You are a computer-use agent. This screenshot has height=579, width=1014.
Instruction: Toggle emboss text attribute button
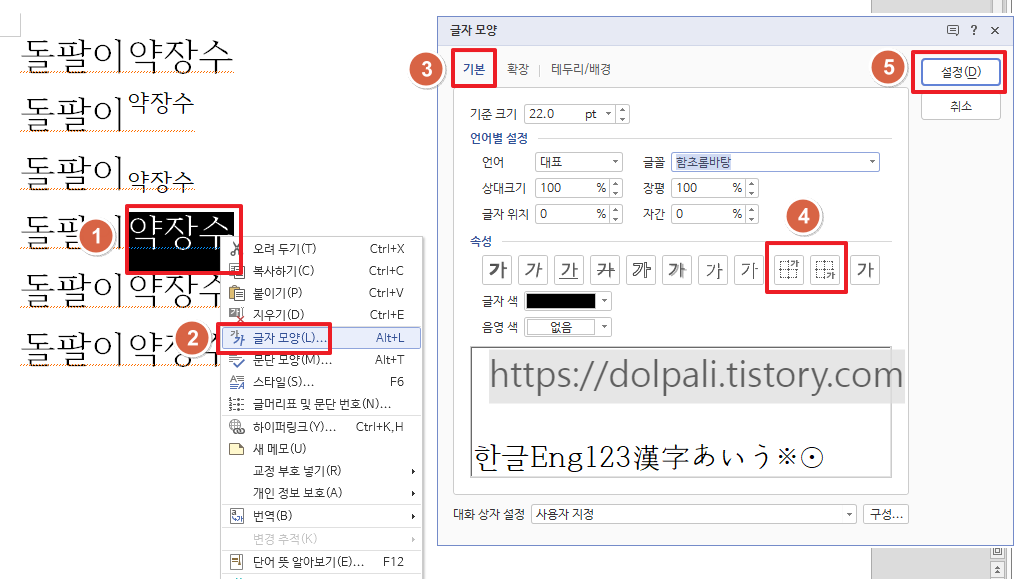[x=714, y=270]
